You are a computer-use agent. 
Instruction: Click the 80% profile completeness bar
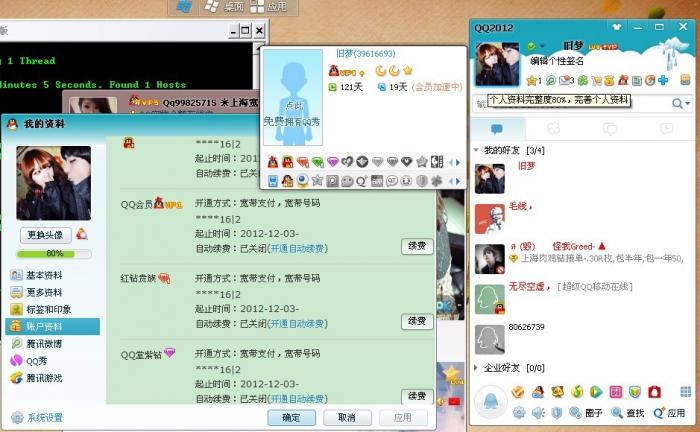click(54, 253)
